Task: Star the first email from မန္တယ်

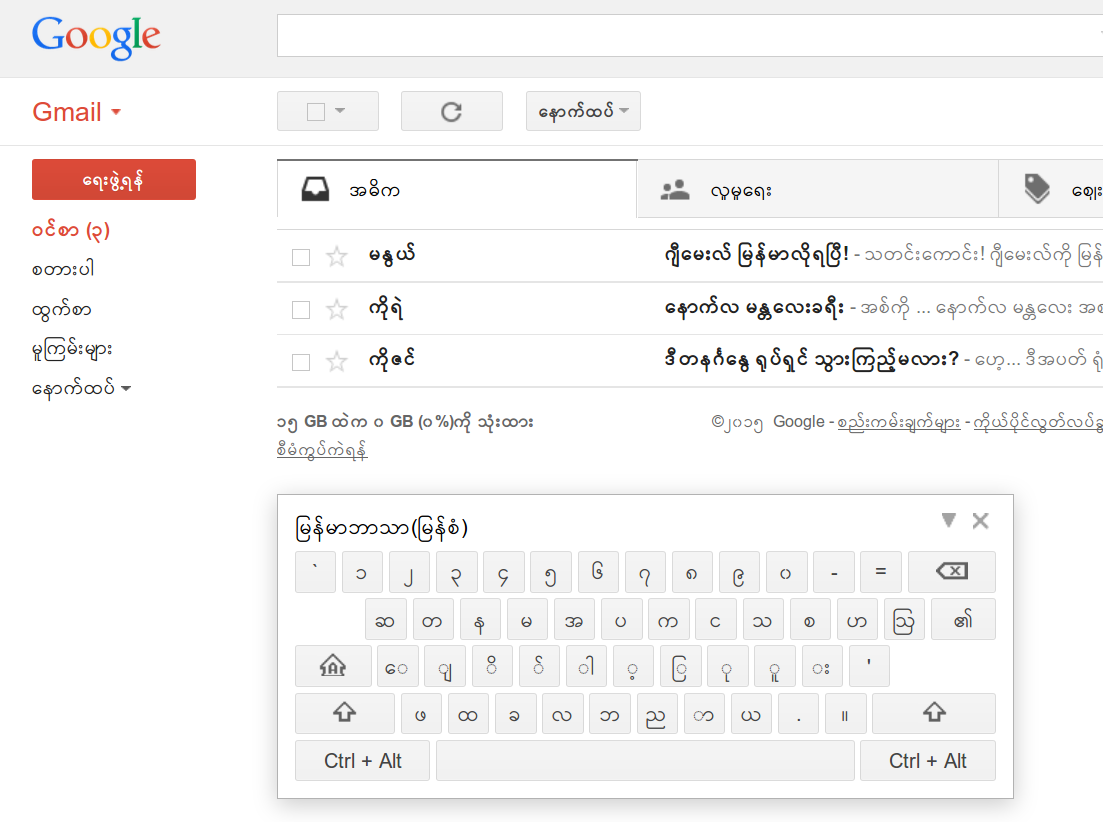Action: [337, 257]
